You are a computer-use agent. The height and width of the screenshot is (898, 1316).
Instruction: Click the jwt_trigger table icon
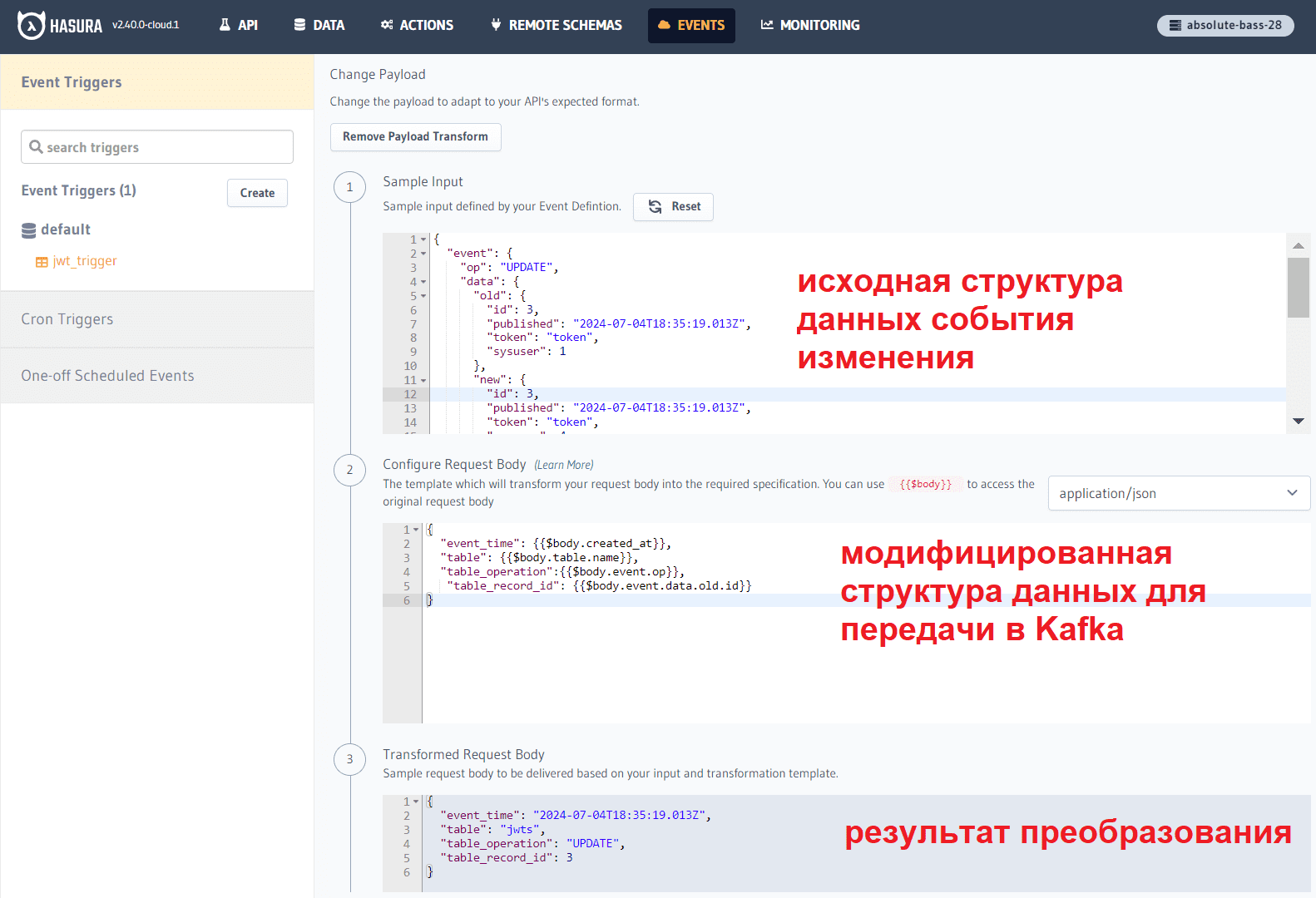click(x=42, y=262)
